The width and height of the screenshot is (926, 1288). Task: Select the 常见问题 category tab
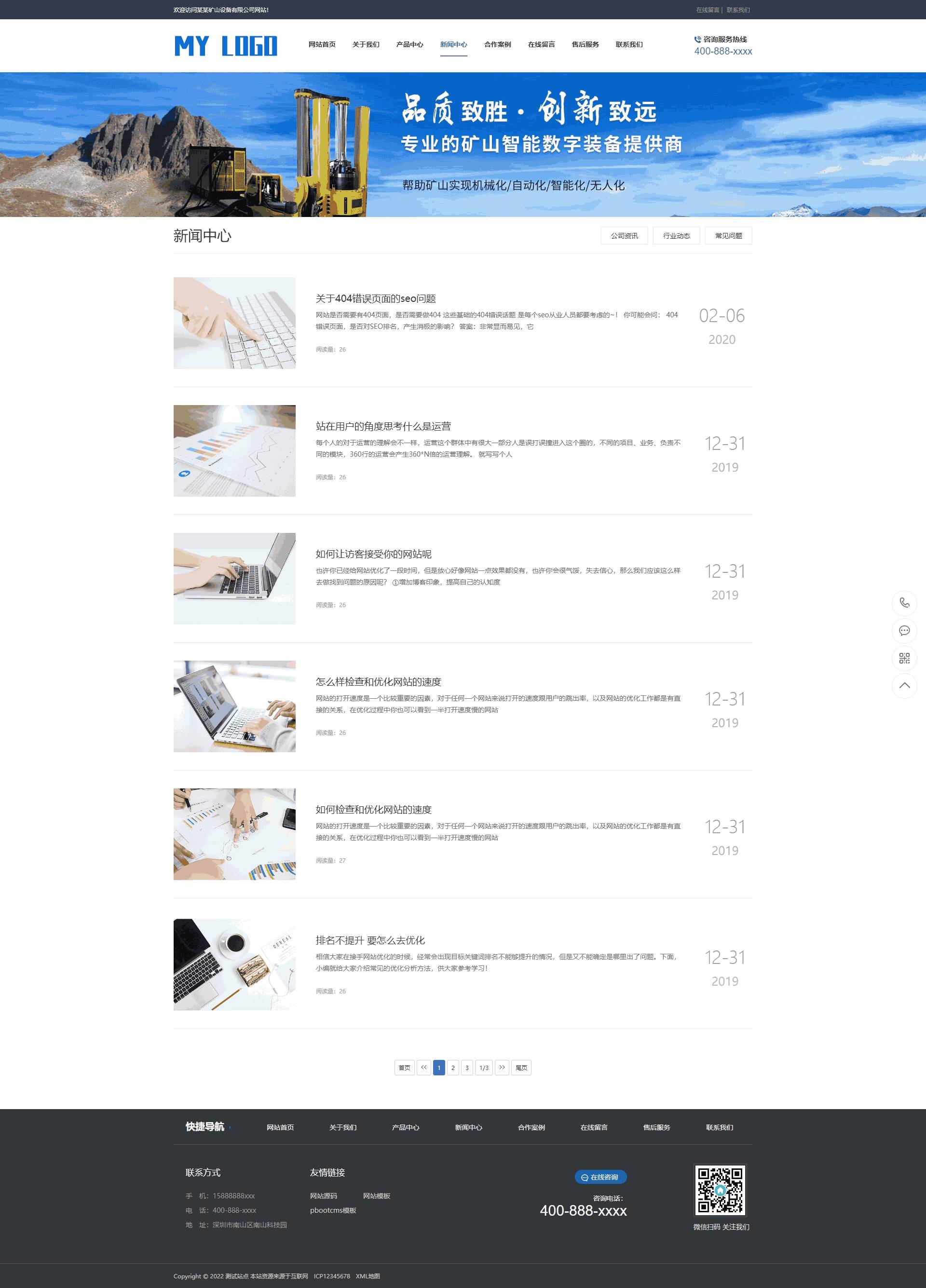coord(728,236)
